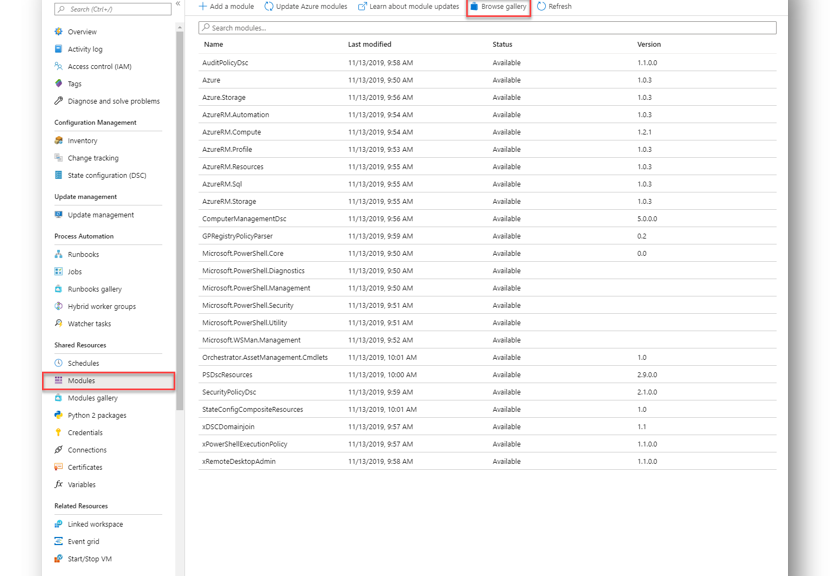The image size is (839, 576).
Task: Click the Watcher tasks icon
Action: tap(58, 323)
